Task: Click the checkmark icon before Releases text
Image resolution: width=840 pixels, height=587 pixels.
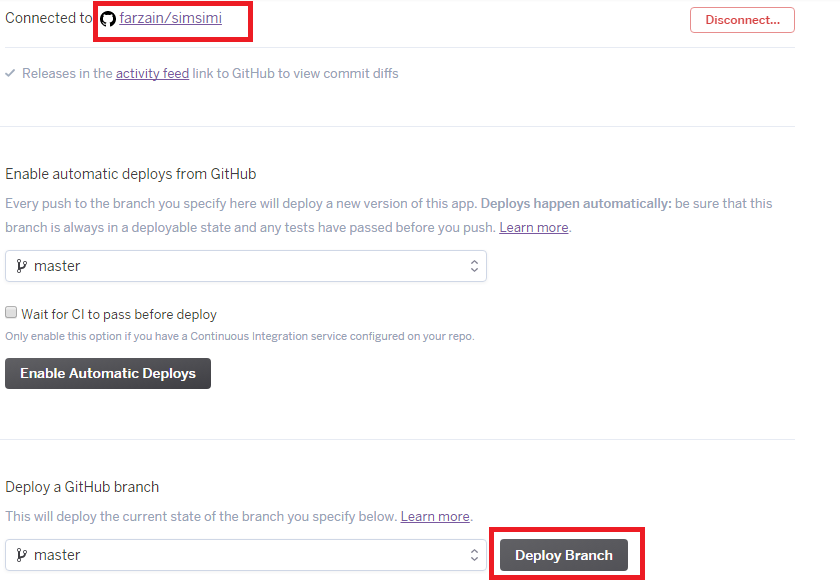Action: pyautogui.click(x=10, y=73)
